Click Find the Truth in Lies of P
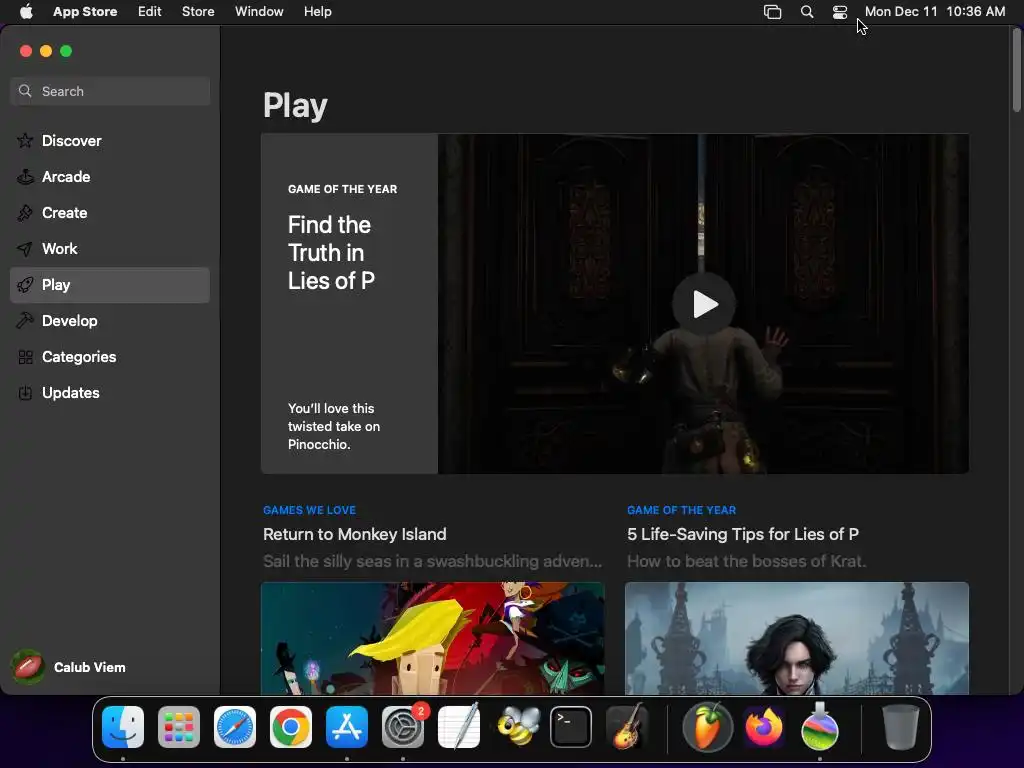Screen dimensions: 1024x768 (331, 253)
